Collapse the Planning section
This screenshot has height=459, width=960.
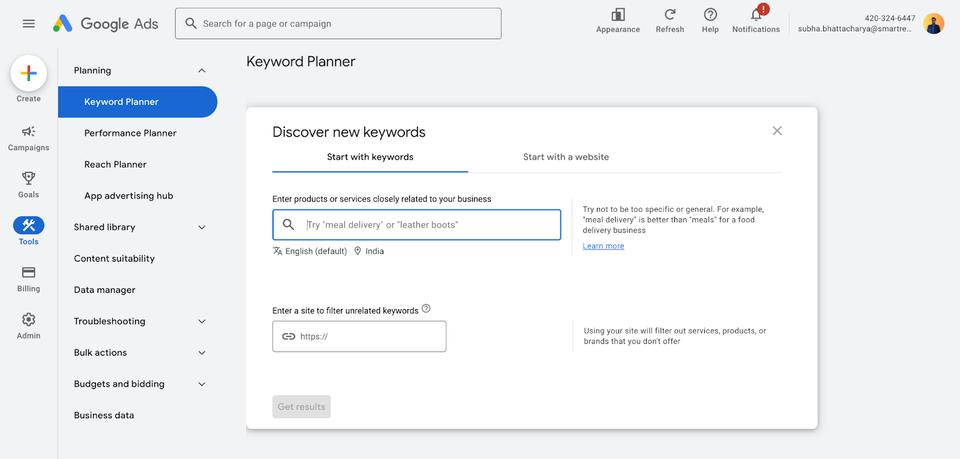(x=202, y=71)
